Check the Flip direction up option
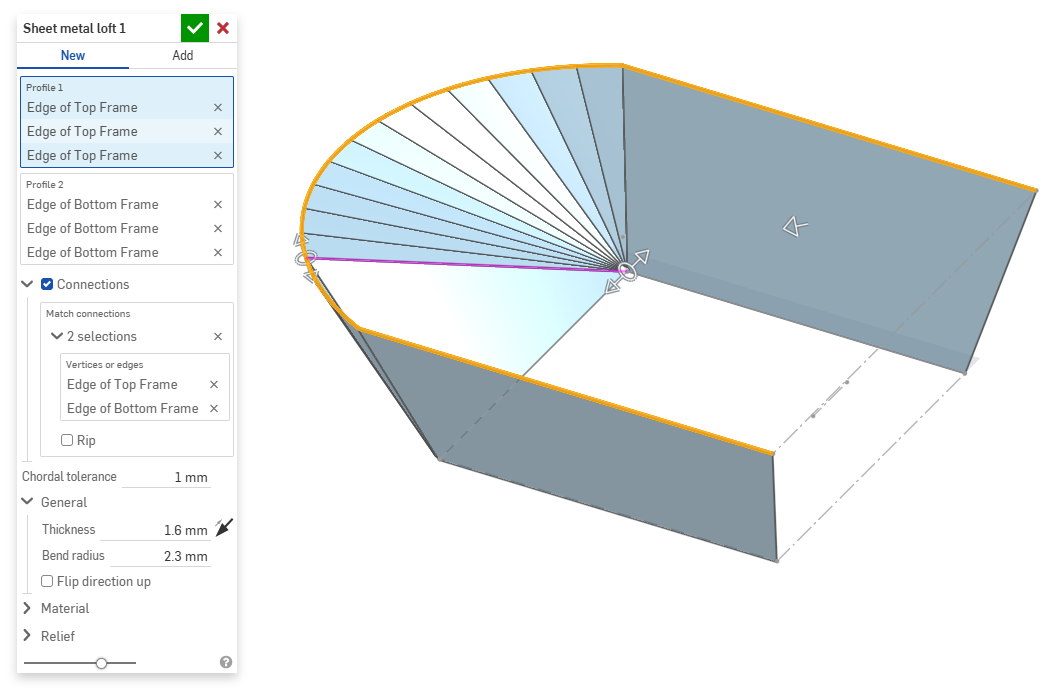This screenshot has height=692, width=1055. pyautogui.click(x=47, y=582)
